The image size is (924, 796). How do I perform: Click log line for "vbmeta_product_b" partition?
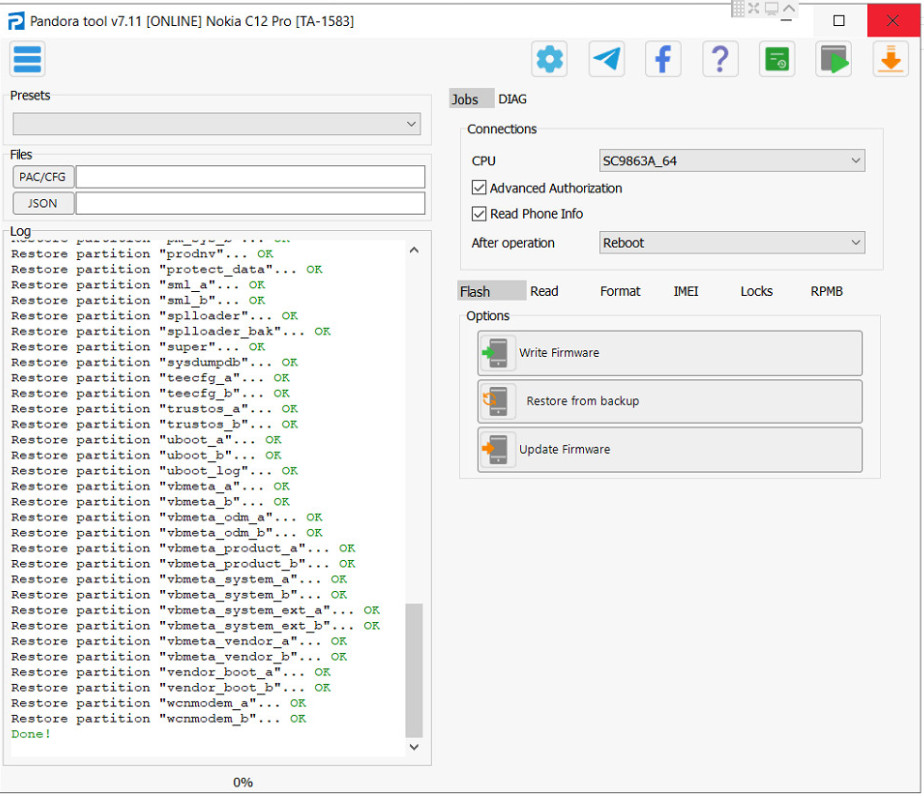[x=183, y=564]
